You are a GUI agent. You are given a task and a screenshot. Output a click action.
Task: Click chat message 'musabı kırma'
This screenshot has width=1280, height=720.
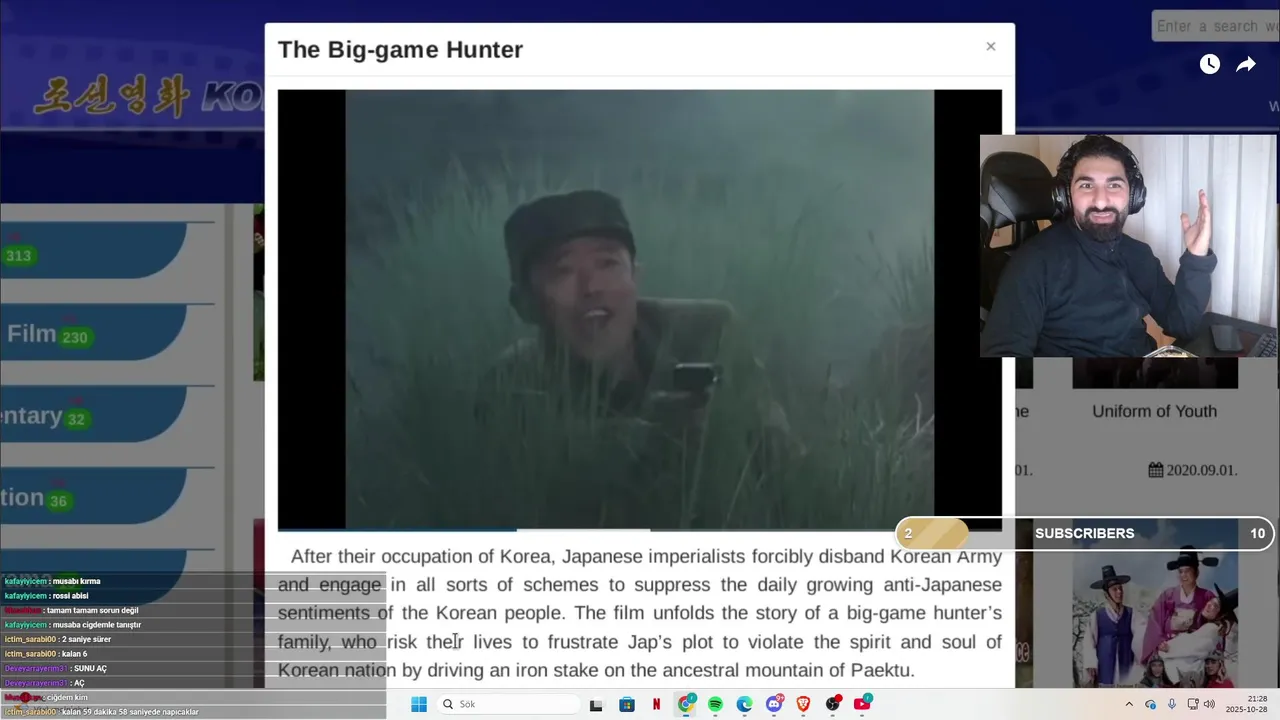pos(78,581)
